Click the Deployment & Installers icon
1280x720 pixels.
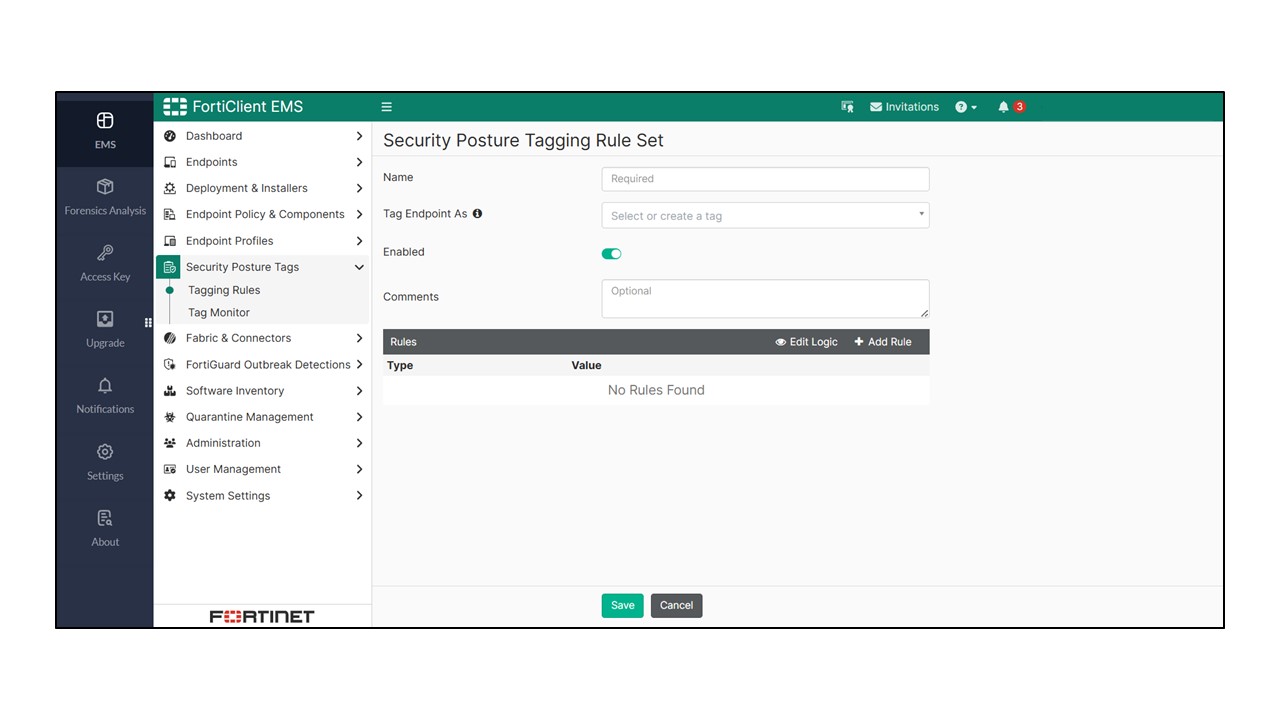point(170,188)
